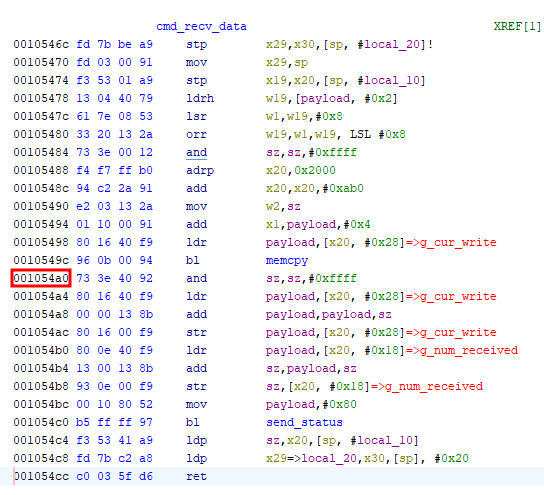Image resolution: width=544 pixels, height=495 pixels.
Task: Click local_20 in first stp operand
Action: (x=392, y=44)
